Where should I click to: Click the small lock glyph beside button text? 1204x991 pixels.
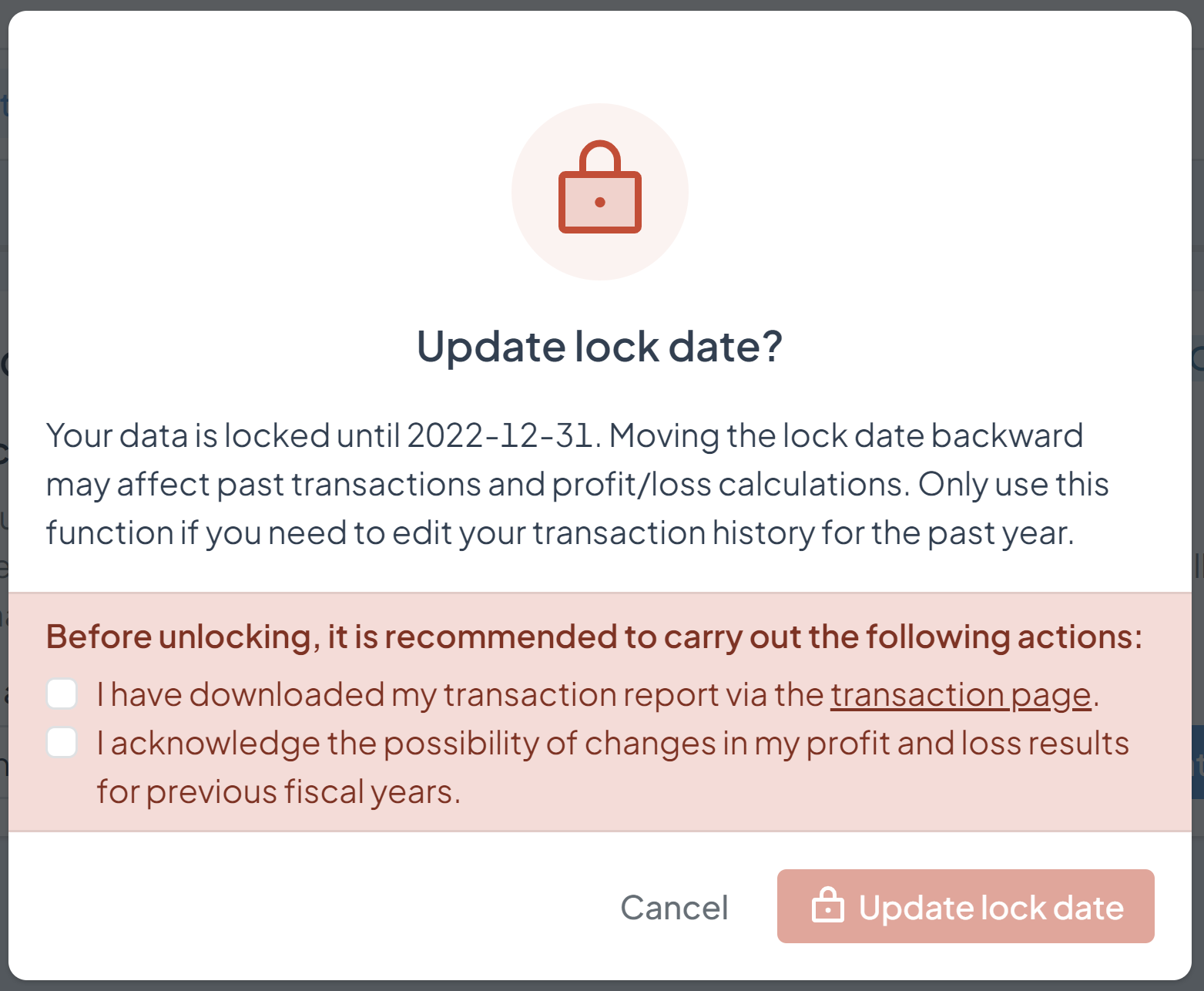click(x=827, y=907)
